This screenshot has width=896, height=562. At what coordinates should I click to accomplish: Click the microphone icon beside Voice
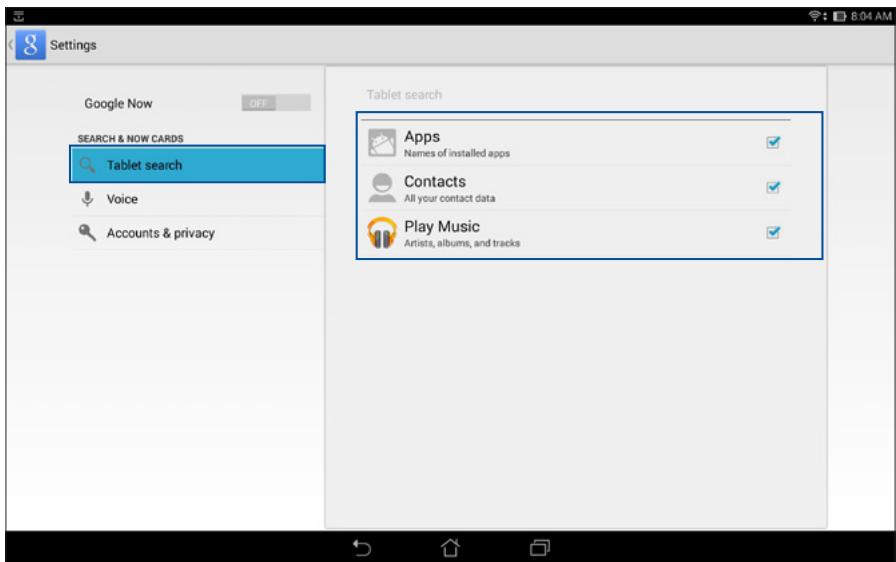click(87, 199)
